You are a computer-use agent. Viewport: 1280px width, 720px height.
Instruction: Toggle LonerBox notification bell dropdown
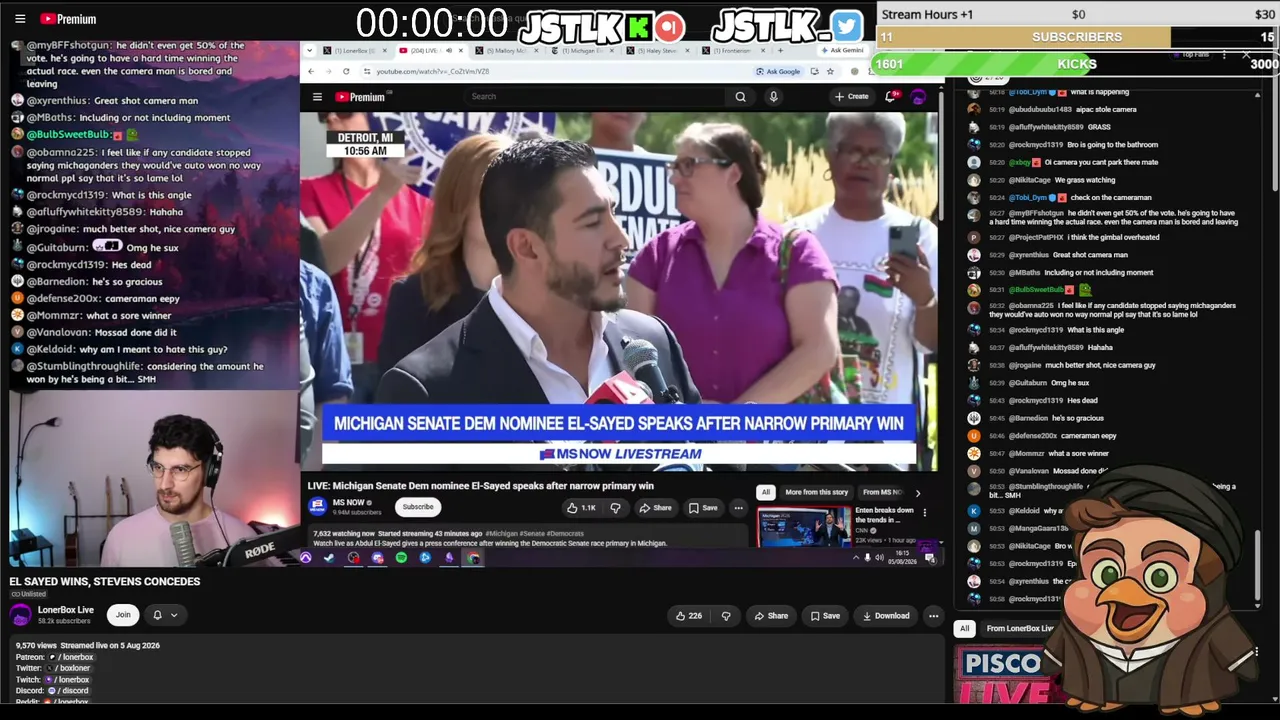pos(164,615)
